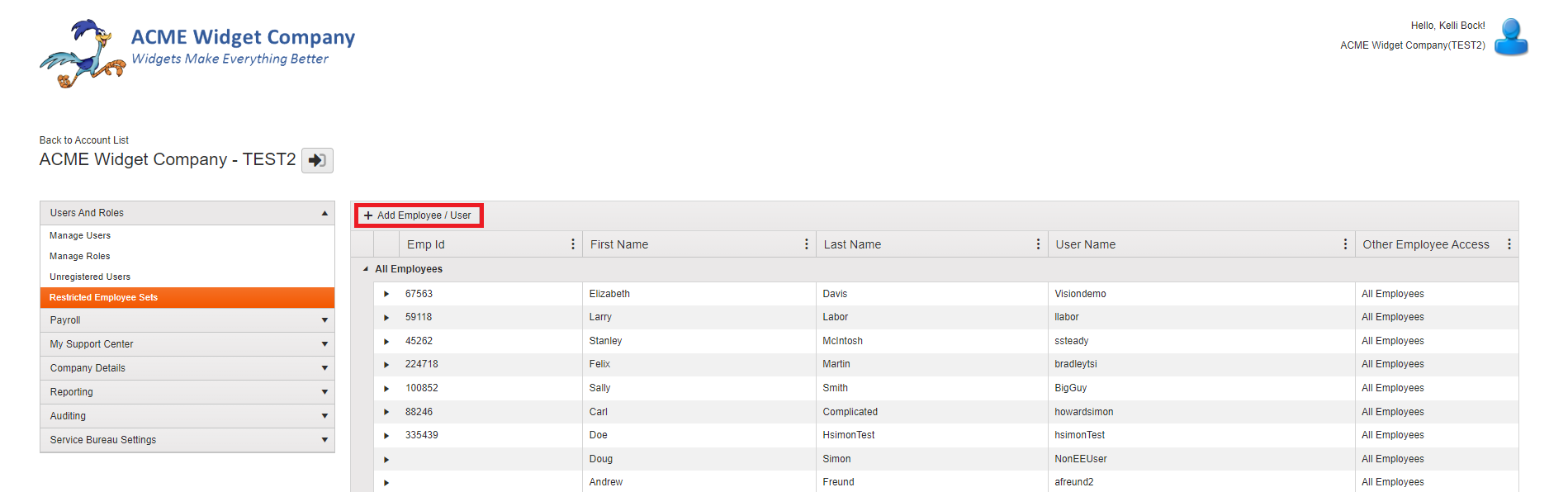Screen dimensions: 1568x492
Task: Expand the Reporting sidebar section
Action: pos(187,392)
